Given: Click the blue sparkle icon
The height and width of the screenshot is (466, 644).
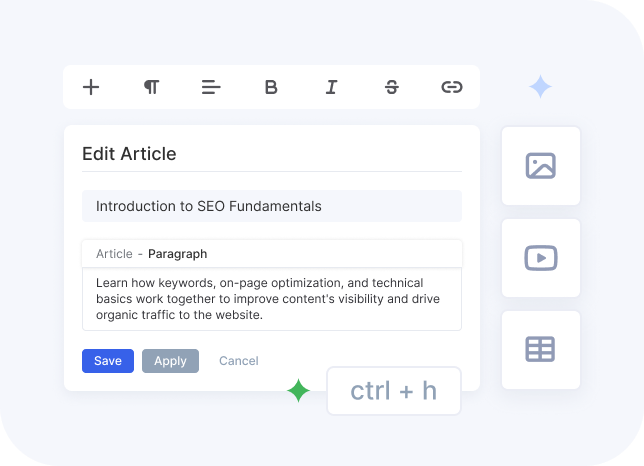Looking at the screenshot, I should (x=540, y=87).
